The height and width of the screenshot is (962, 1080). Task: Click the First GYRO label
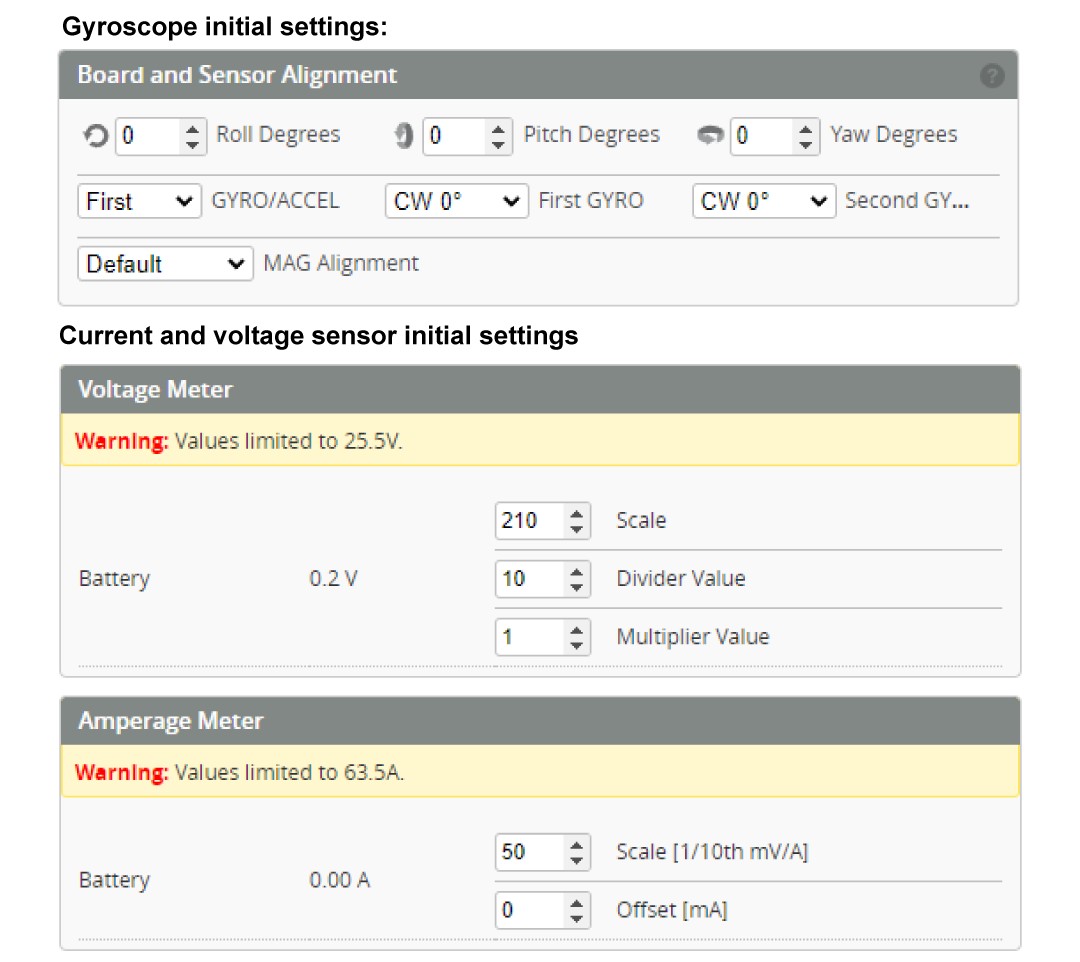pos(590,200)
